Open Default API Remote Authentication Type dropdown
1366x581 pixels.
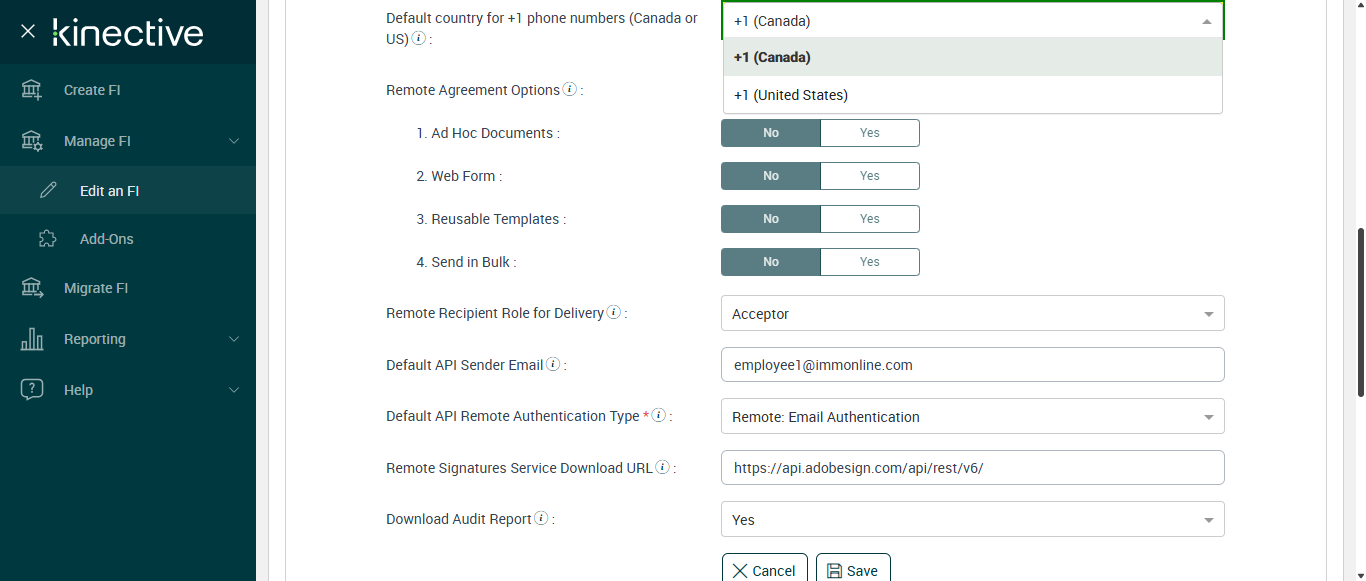pos(972,417)
